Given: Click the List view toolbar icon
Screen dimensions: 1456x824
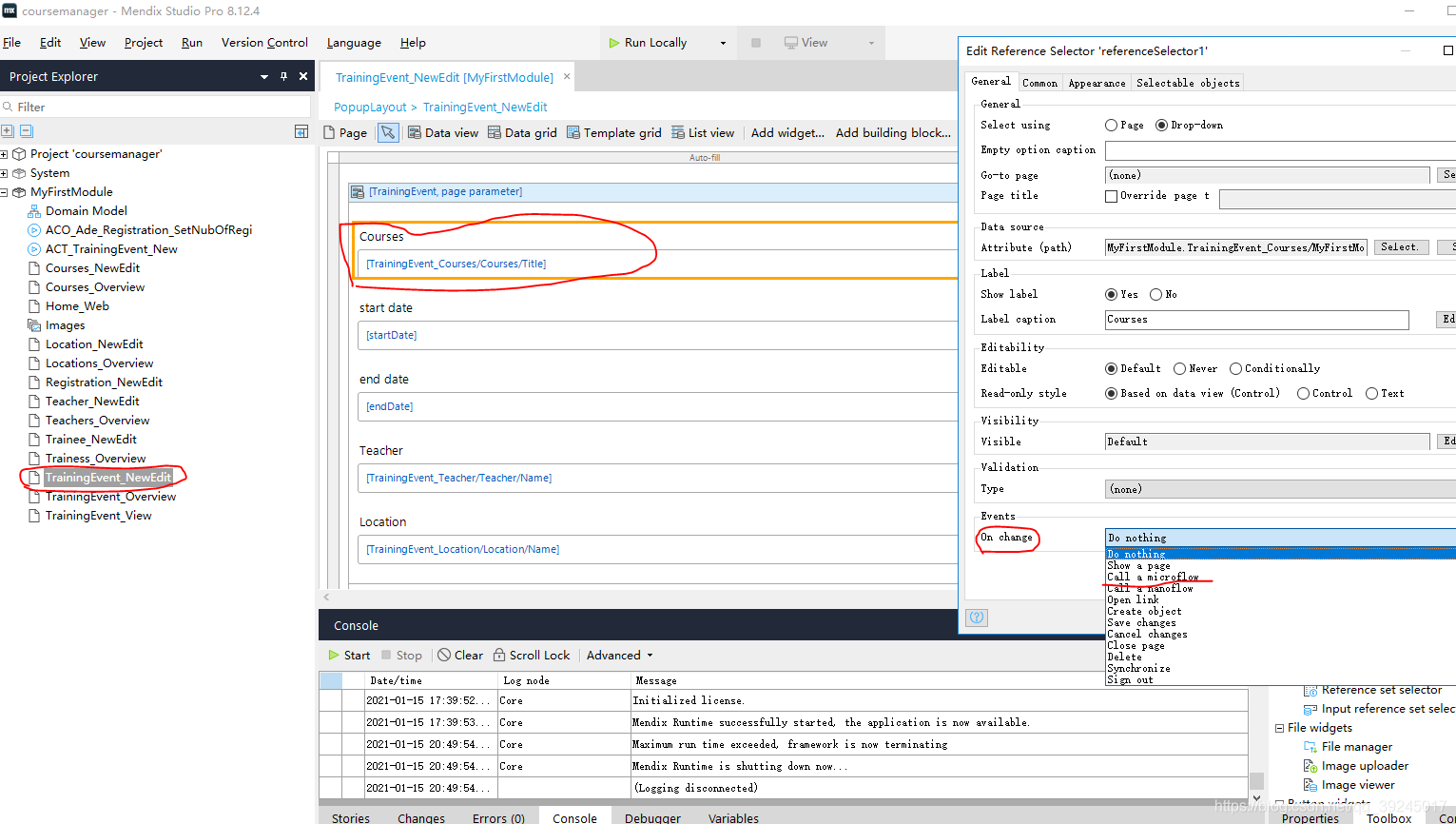Looking at the screenshot, I should [678, 133].
